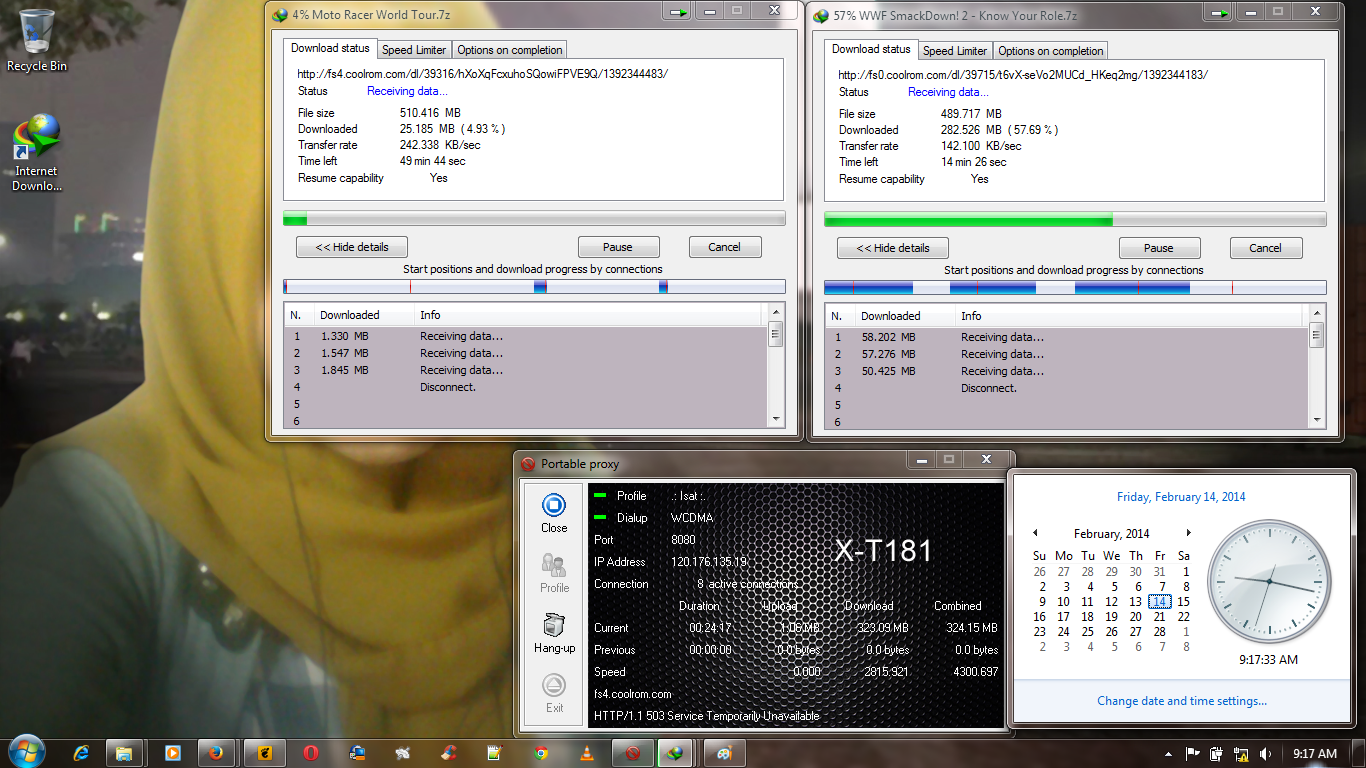Click green arrow icon in Moto Racer title bar

click(x=679, y=12)
